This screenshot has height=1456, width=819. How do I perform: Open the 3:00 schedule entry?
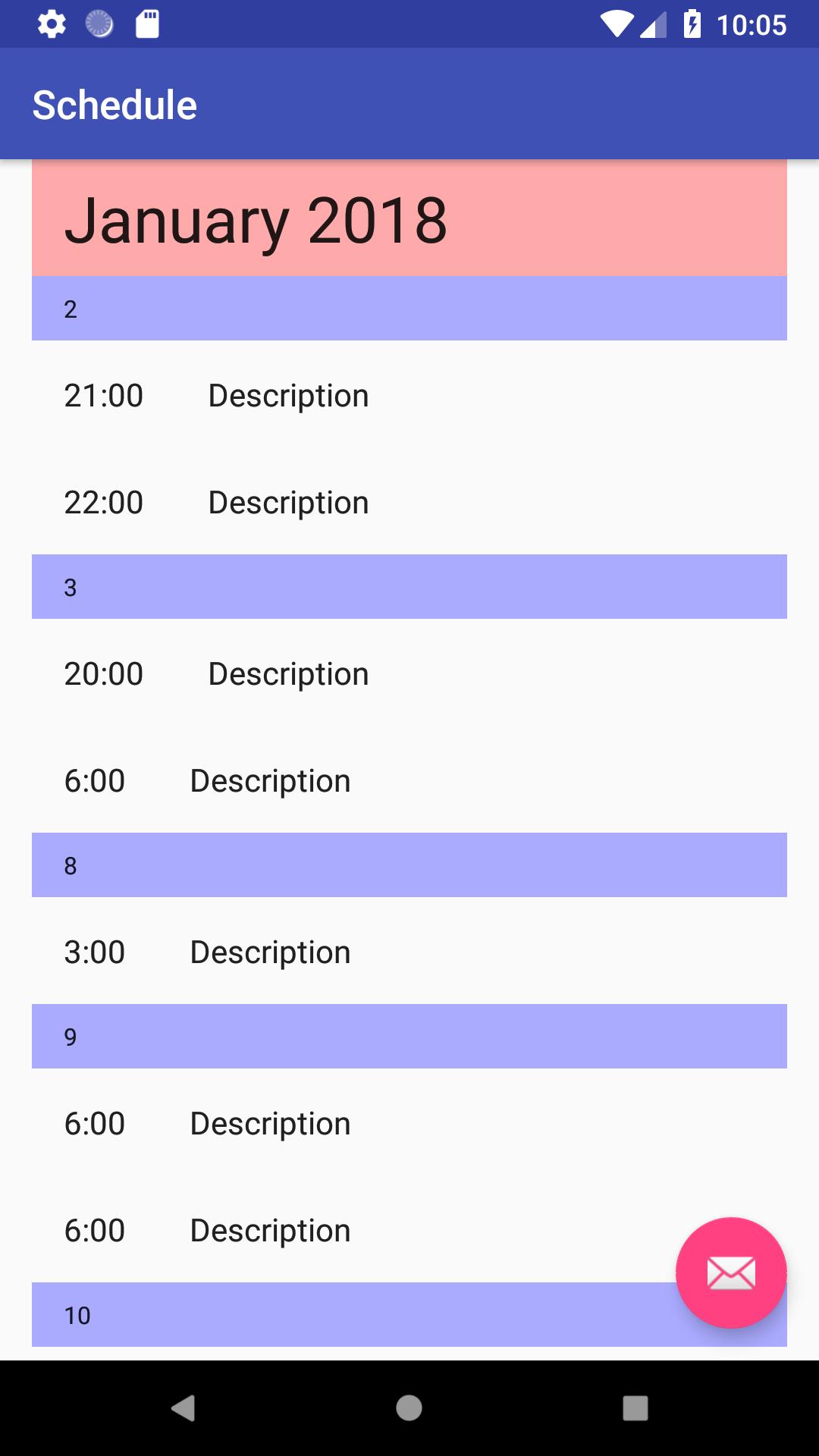pos(409,952)
